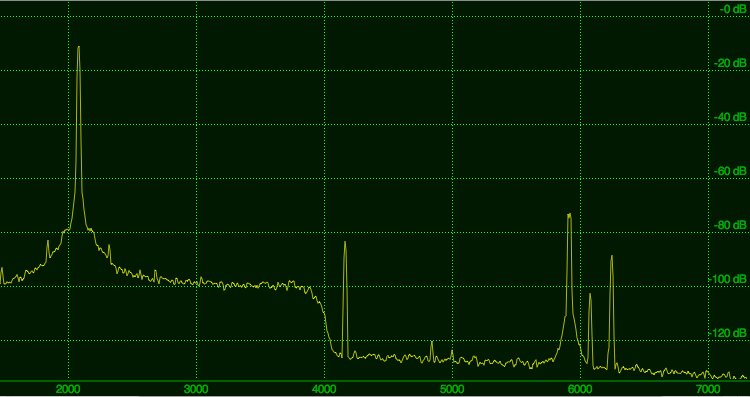Click the tallest spectrum peak near 2000

click(78, 48)
